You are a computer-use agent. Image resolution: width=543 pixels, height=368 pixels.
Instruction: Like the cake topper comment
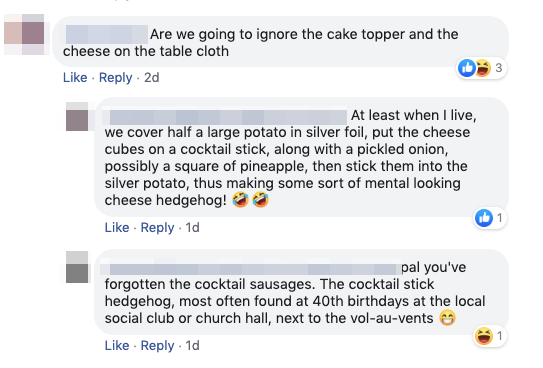pos(75,78)
